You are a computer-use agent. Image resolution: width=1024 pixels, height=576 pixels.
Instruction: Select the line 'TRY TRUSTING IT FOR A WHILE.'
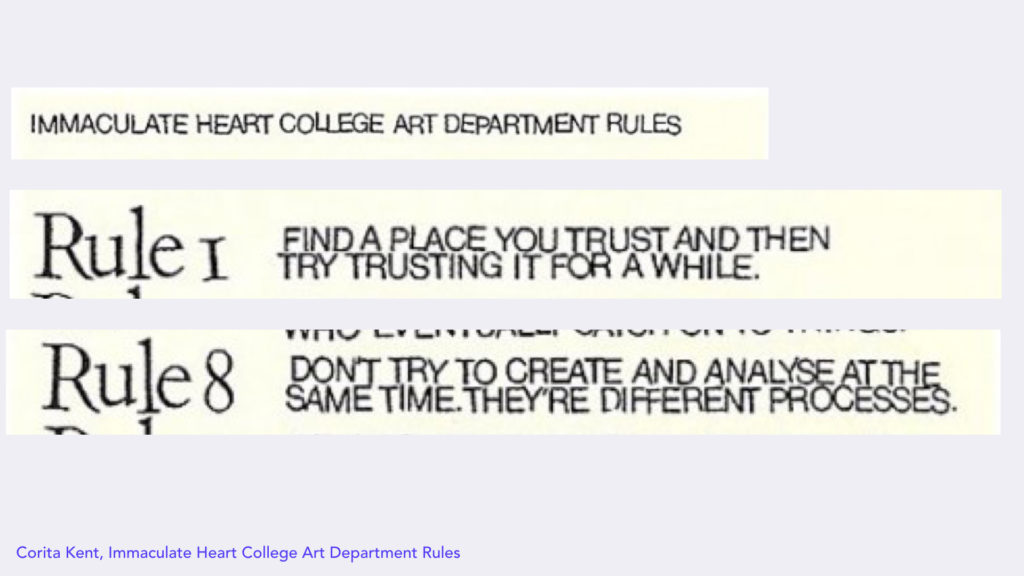point(519,266)
